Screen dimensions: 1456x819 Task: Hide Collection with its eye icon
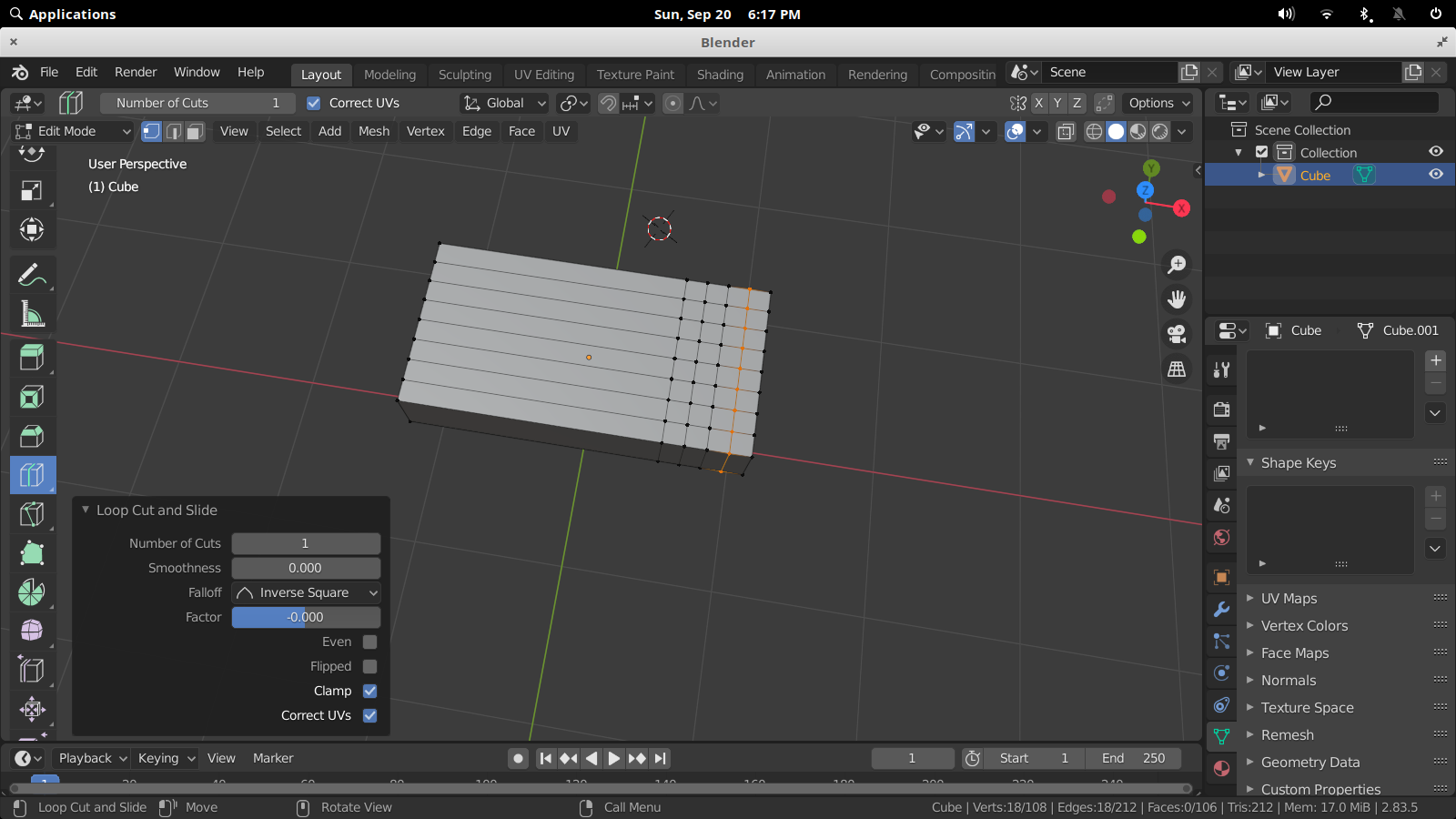tap(1436, 152)
